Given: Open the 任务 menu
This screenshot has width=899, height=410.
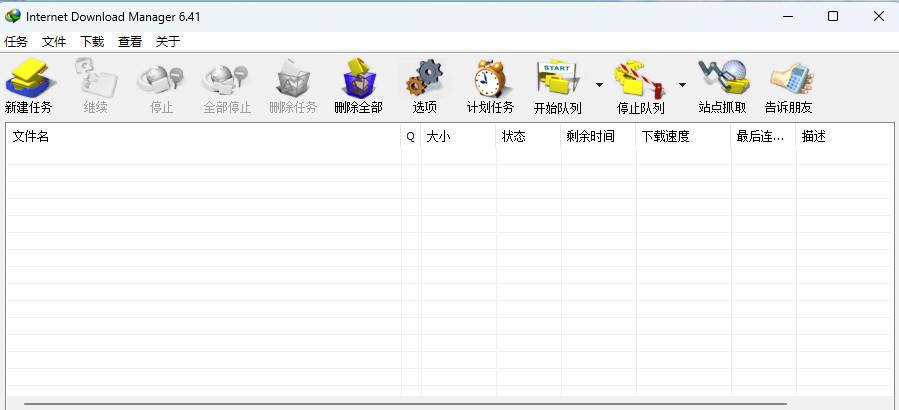Looking at the screenshot, I should pyautogui.click(x=16, y=41).
